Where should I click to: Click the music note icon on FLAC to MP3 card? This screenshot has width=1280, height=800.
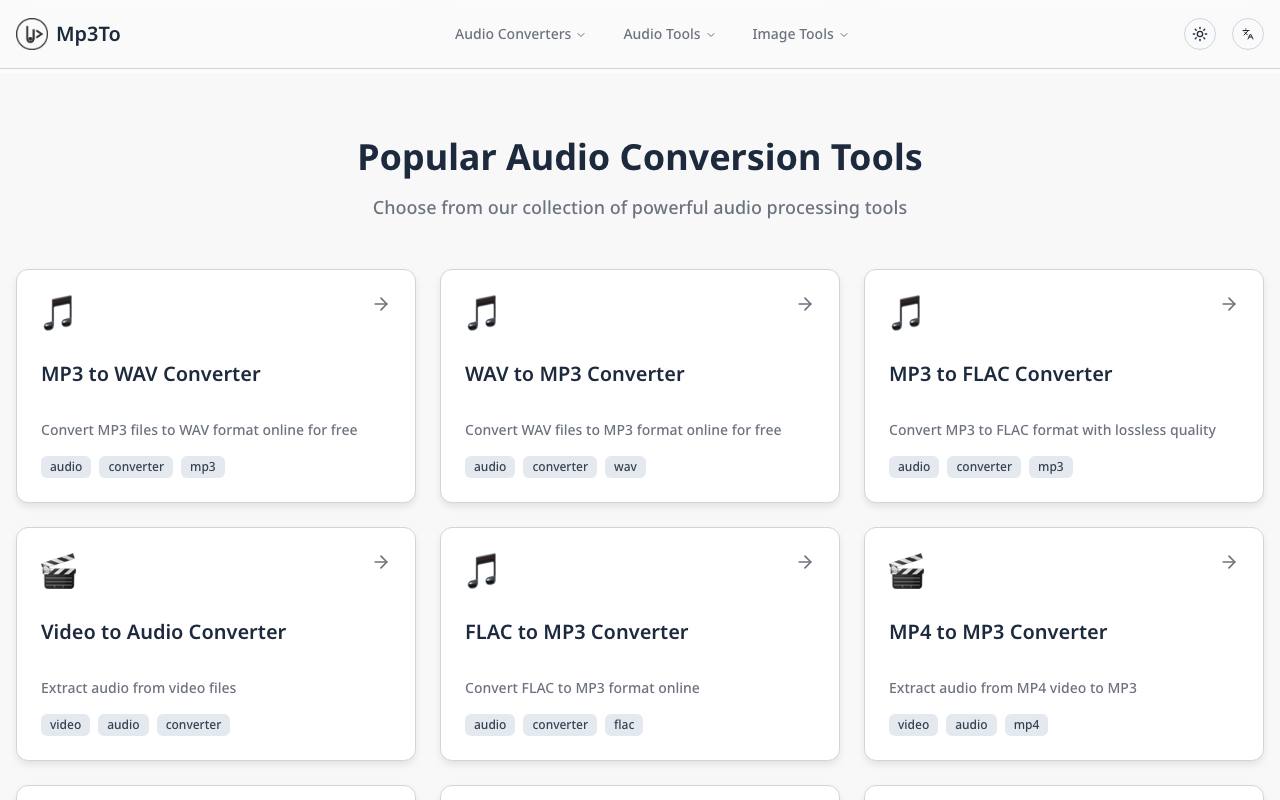coord(482,571)
